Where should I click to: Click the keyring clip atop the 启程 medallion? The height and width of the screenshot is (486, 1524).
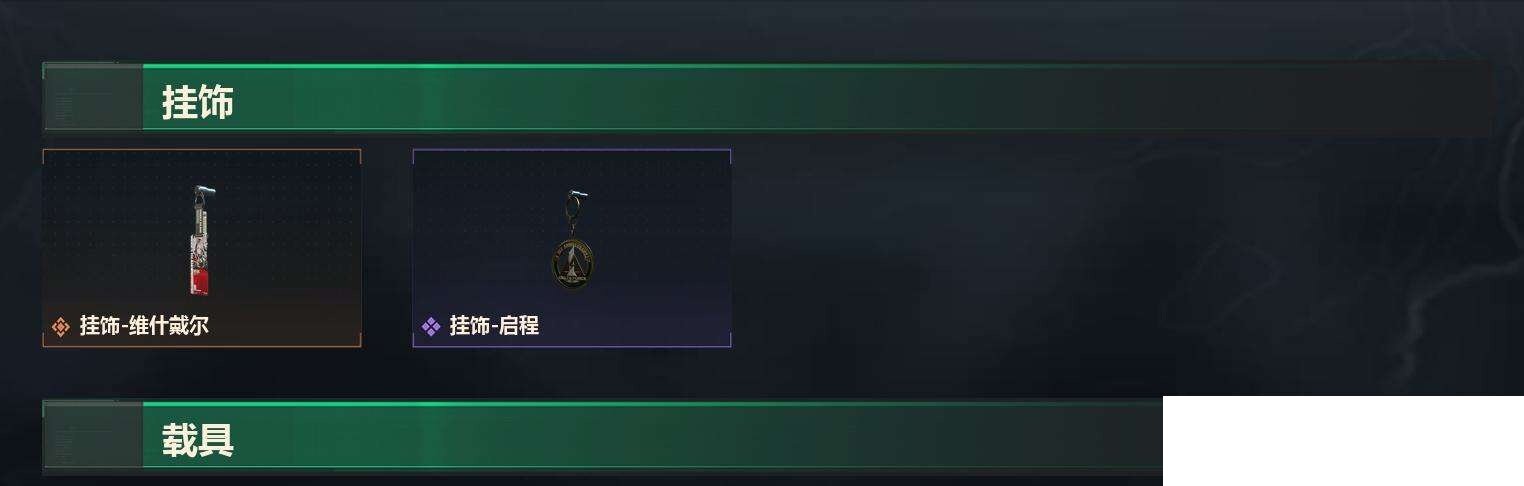click(577, 196)
